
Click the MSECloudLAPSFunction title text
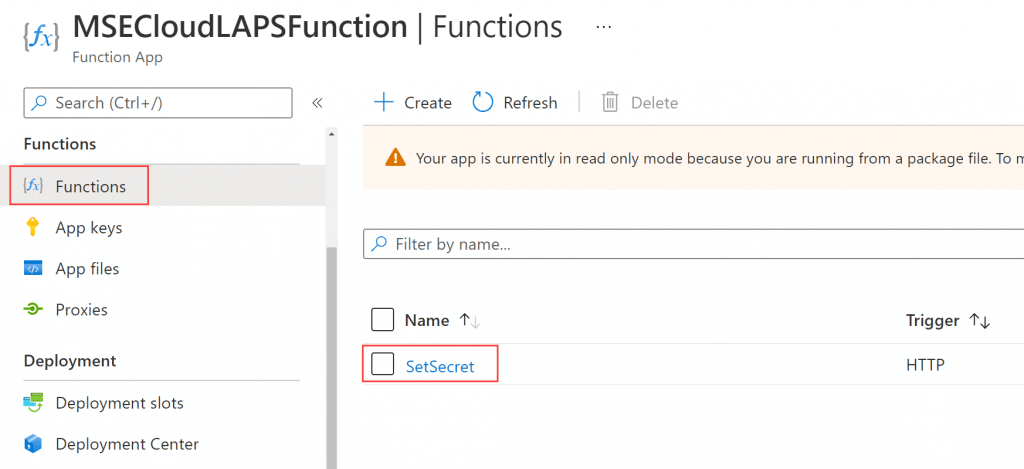pyautogui.click(x=240, y=27)
